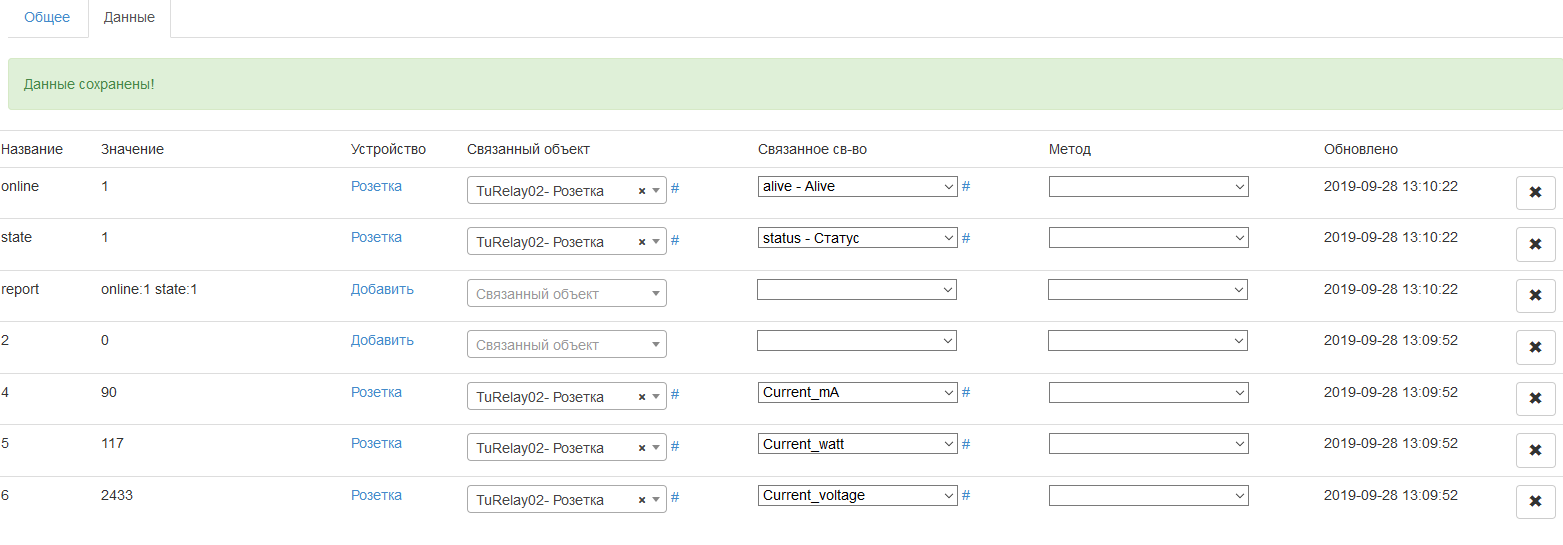Click # link next to Current_voltage property
The image size is (1563, 545).
966,495
